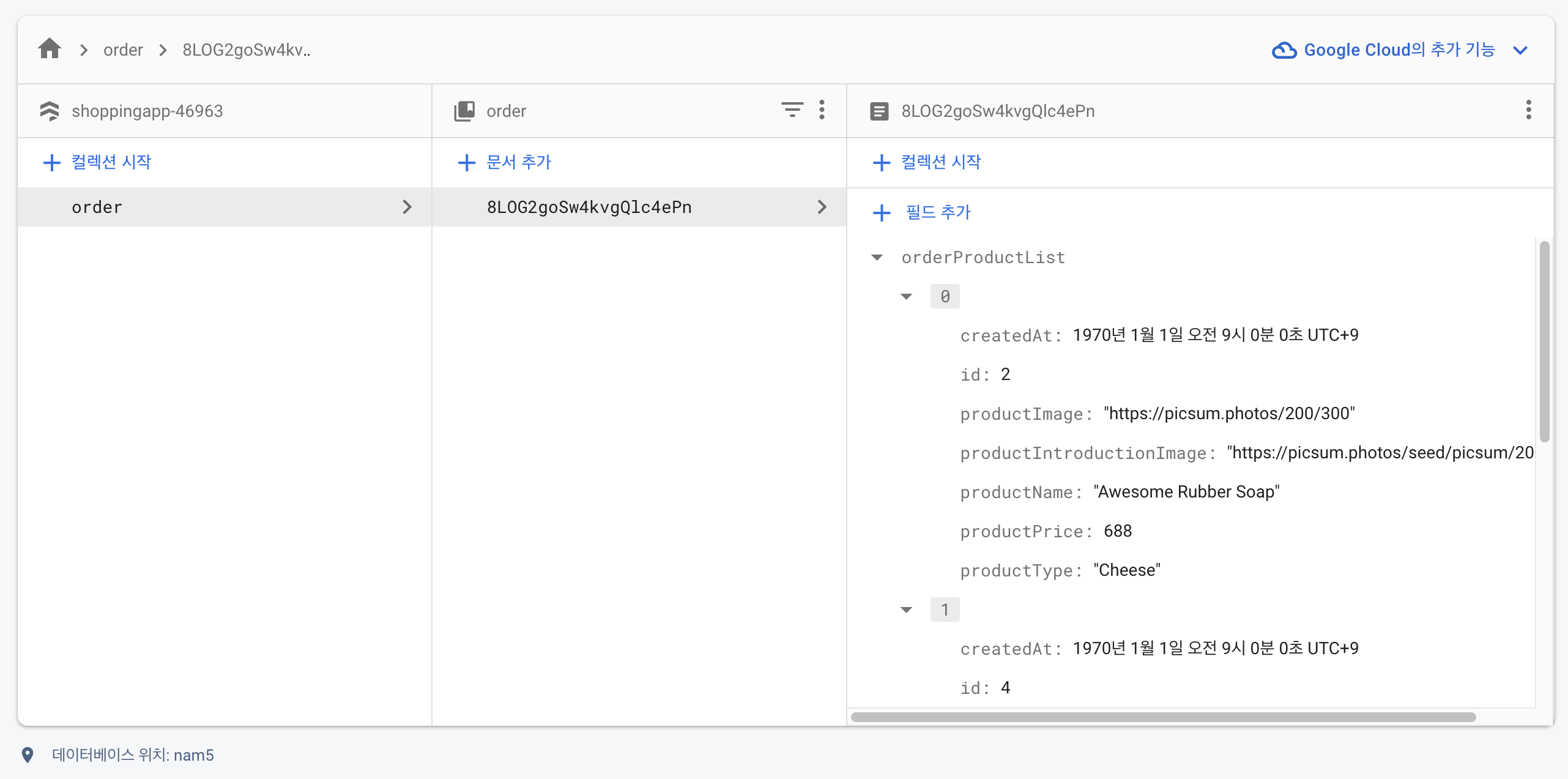Select the order collection row

click(x=225, y=207)
